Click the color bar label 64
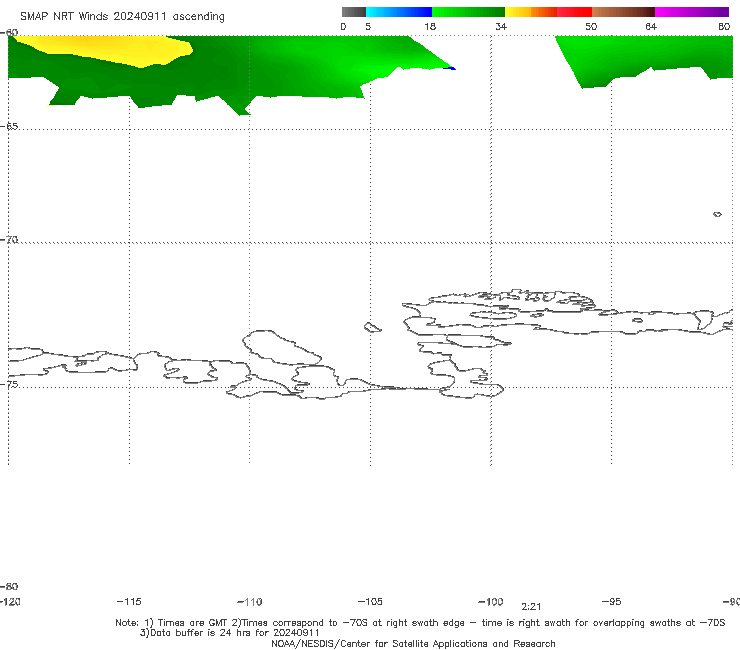740x650 pixels. coord(651,26)
